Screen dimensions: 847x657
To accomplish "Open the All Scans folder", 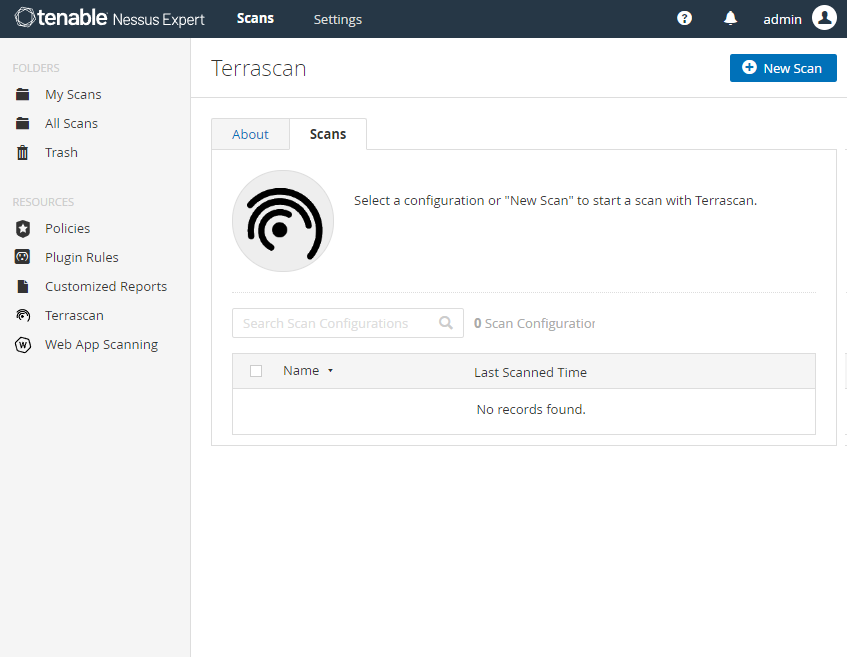I will click(x=71, y=124).
